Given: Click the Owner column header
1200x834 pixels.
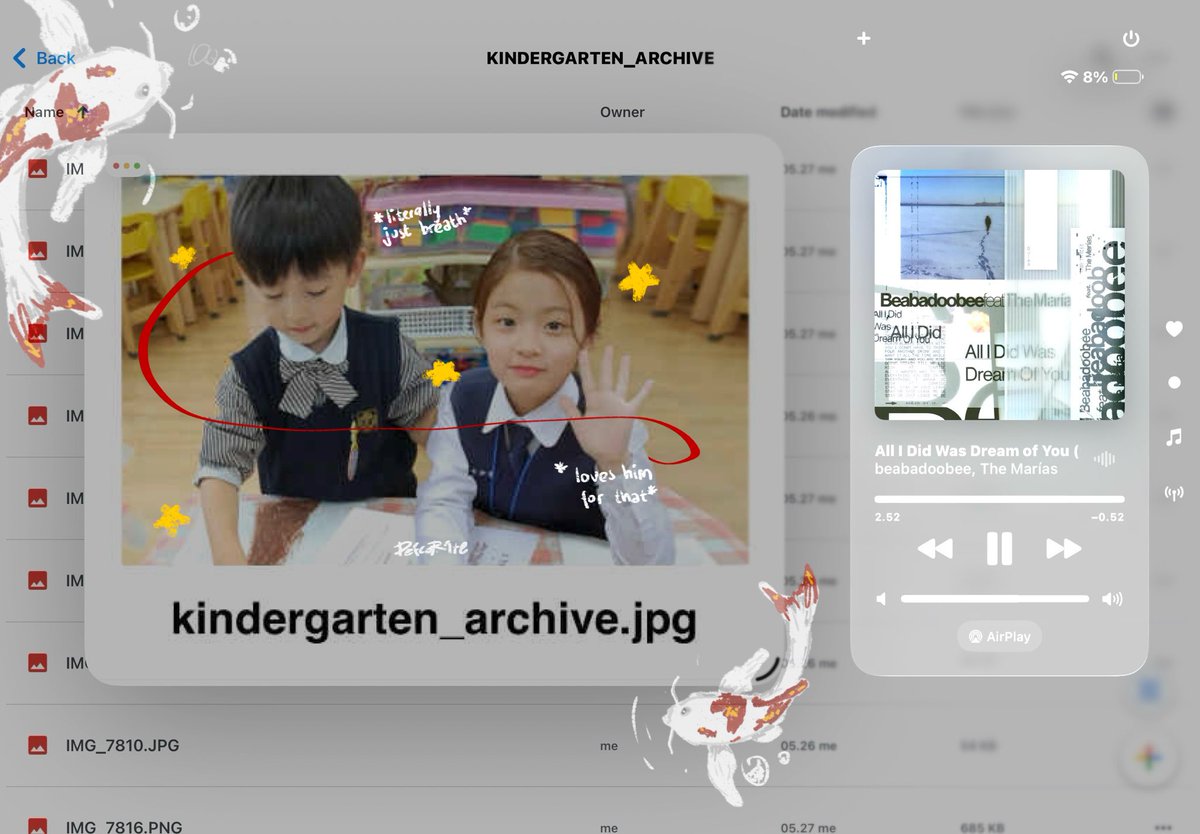Looking at the screenshot, I should pos(622,112).
